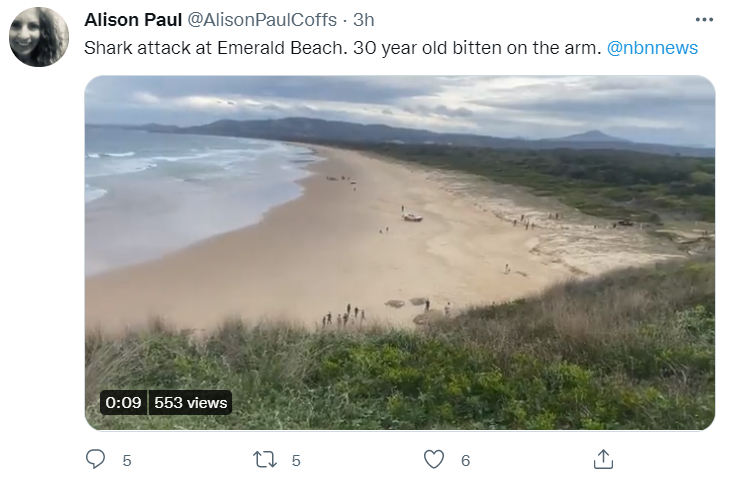Open the share upload icon

point(603,460)
